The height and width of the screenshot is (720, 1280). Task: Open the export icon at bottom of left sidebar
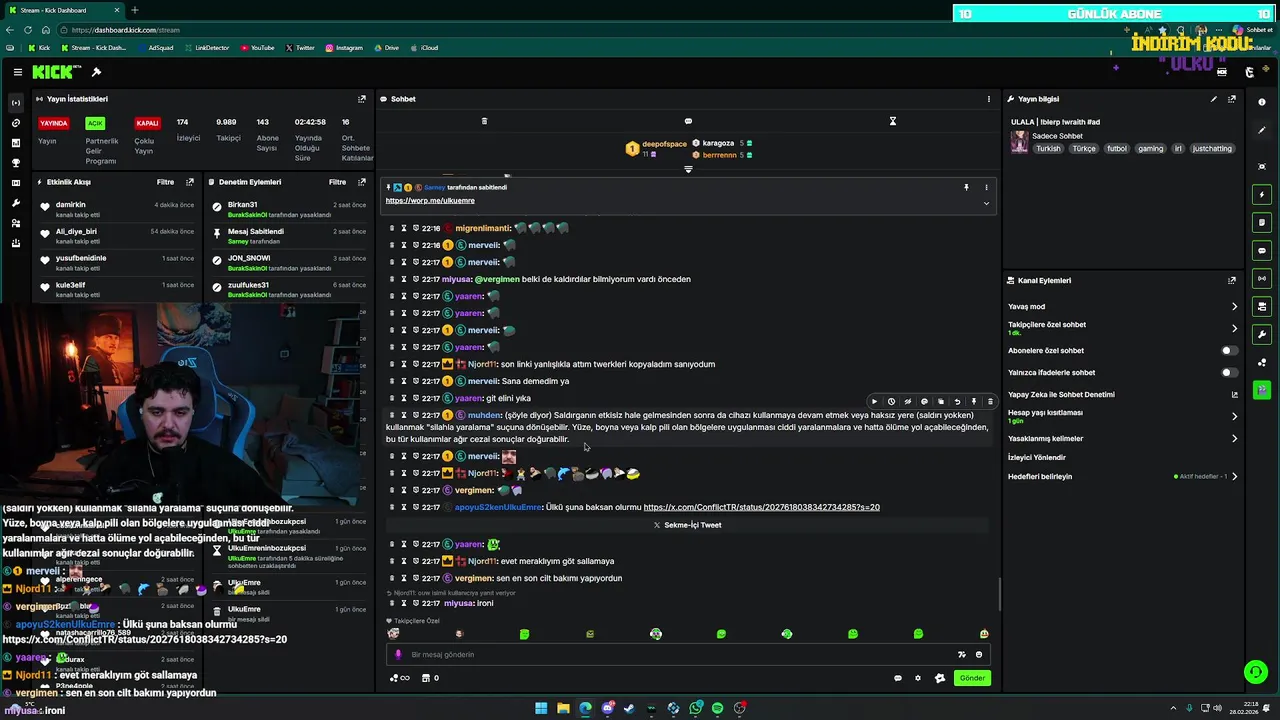point(15,243)
